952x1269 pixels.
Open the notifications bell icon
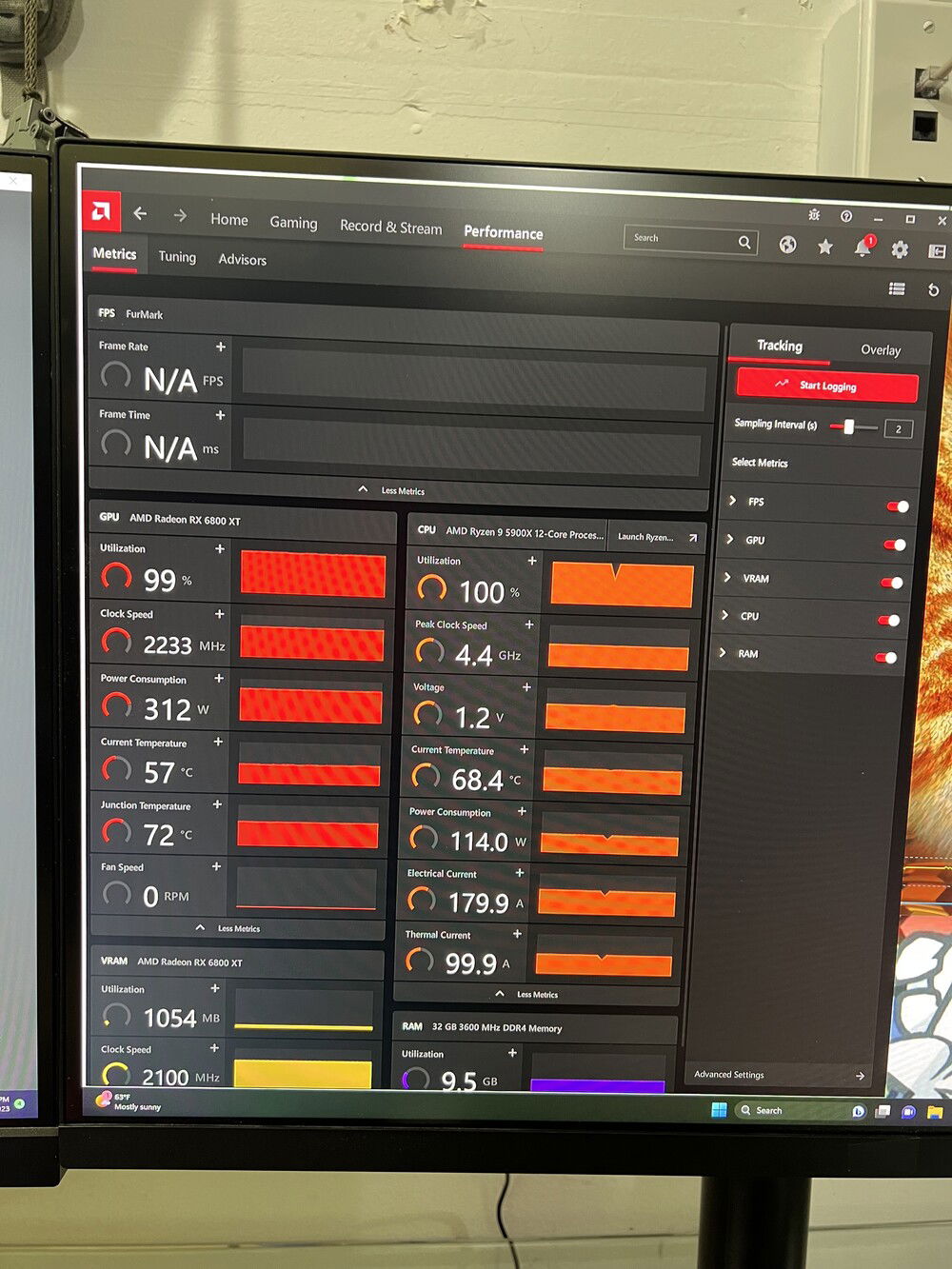pyautogui.click(x=863, y=248)
